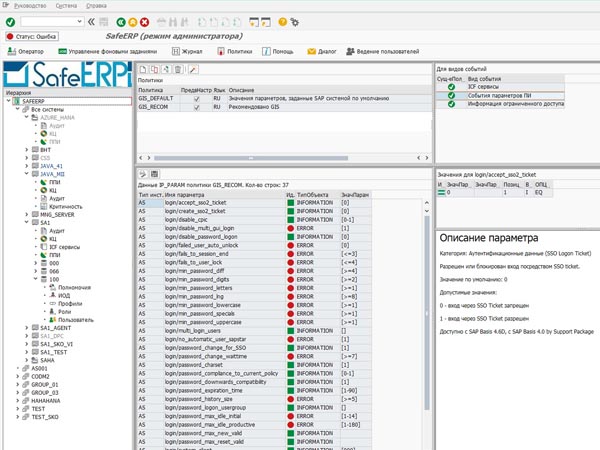Click the delete policy trash icon

pyautogui.click(x=179, y=68)
